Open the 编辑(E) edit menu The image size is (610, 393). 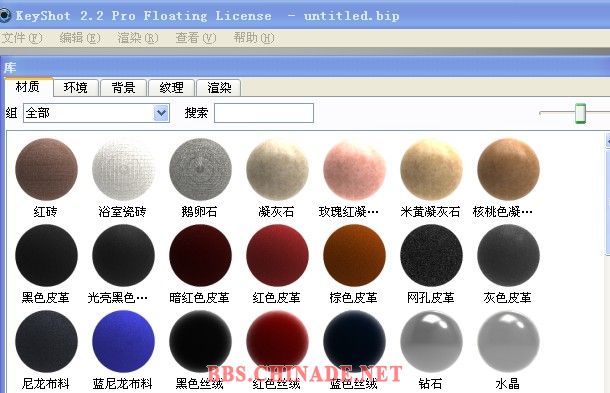[x=80, y=38]
